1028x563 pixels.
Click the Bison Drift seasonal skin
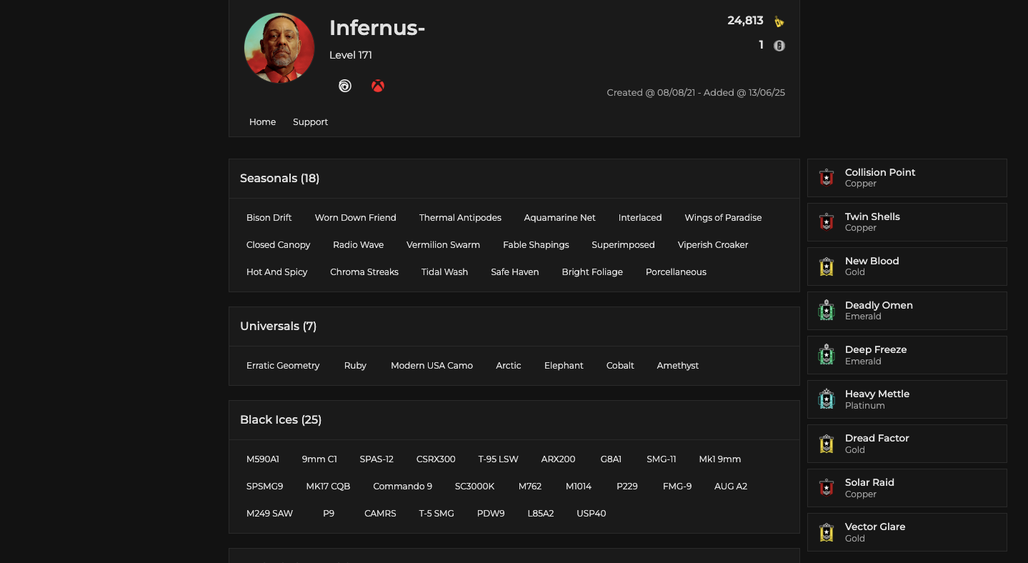269,218
